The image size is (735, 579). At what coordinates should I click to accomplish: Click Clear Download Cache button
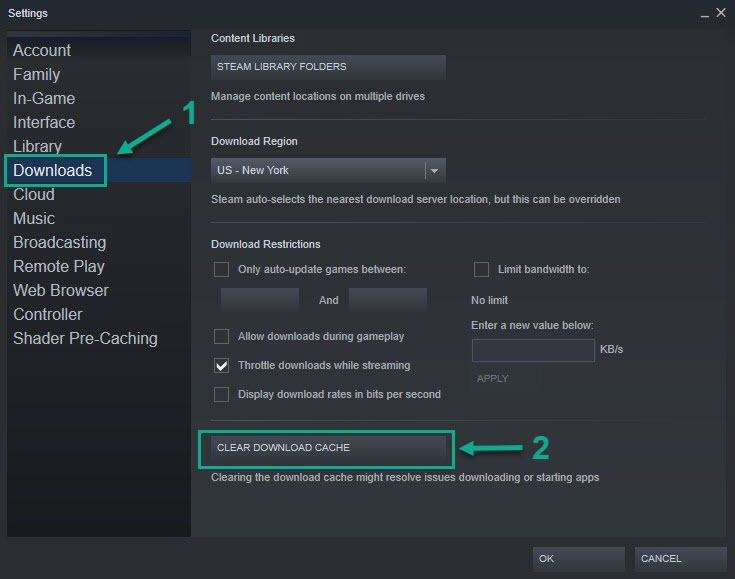pyautogui.click(x=328, y=448)
